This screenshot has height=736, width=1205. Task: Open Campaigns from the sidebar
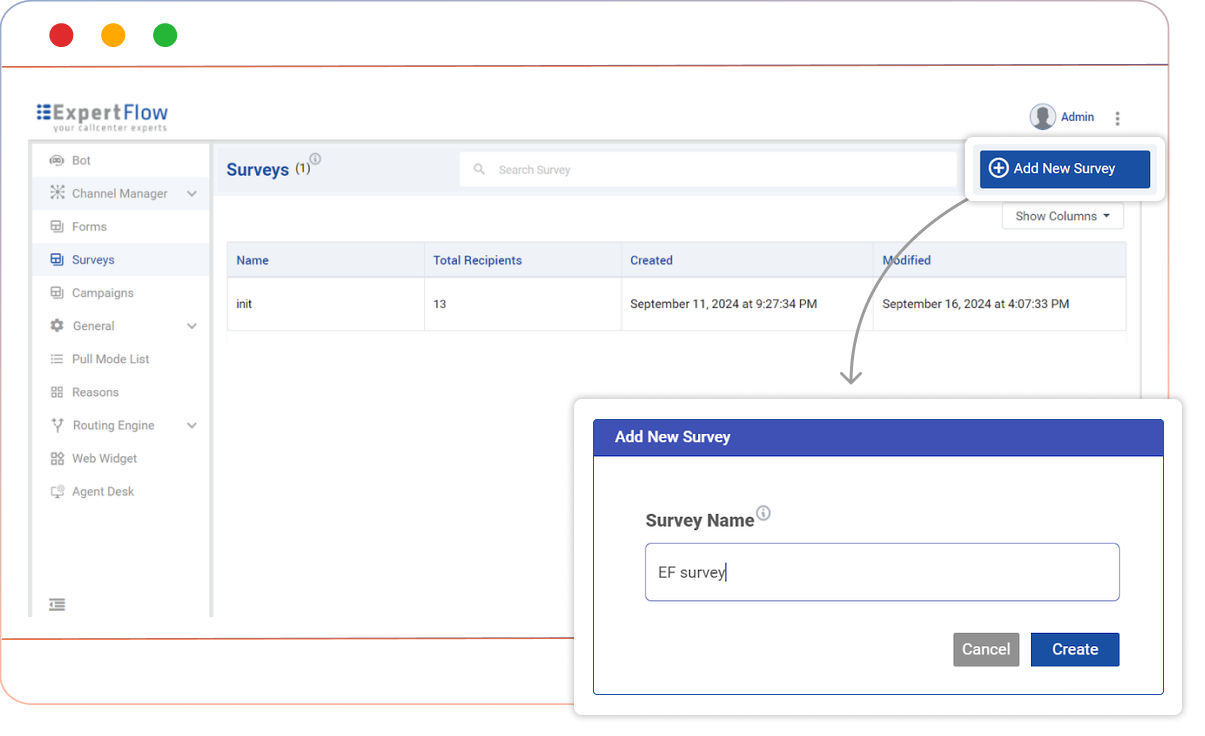click(x=102, y=293)
